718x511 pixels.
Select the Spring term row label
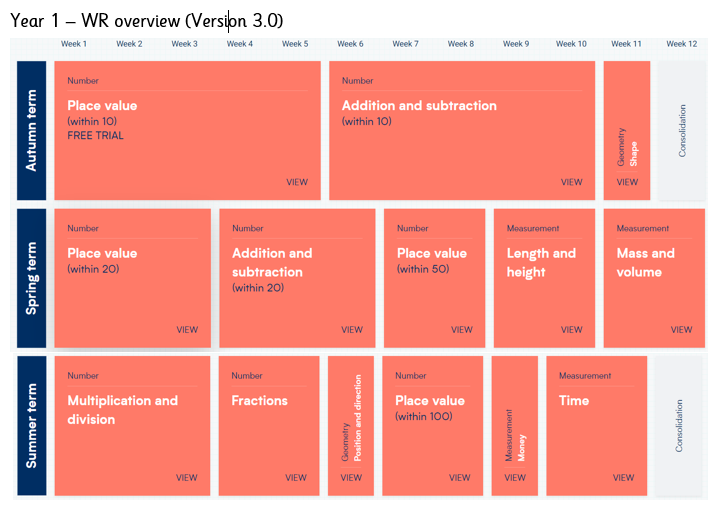coord(32,278)
